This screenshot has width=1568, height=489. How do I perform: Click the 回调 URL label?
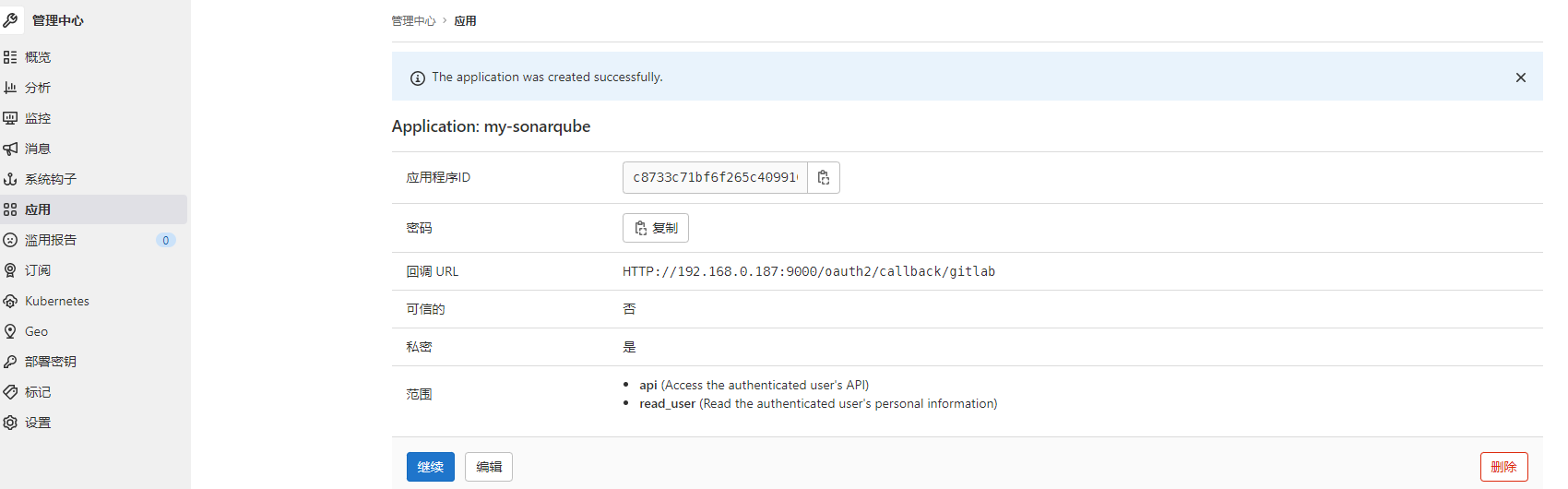(x=433, y=271)
